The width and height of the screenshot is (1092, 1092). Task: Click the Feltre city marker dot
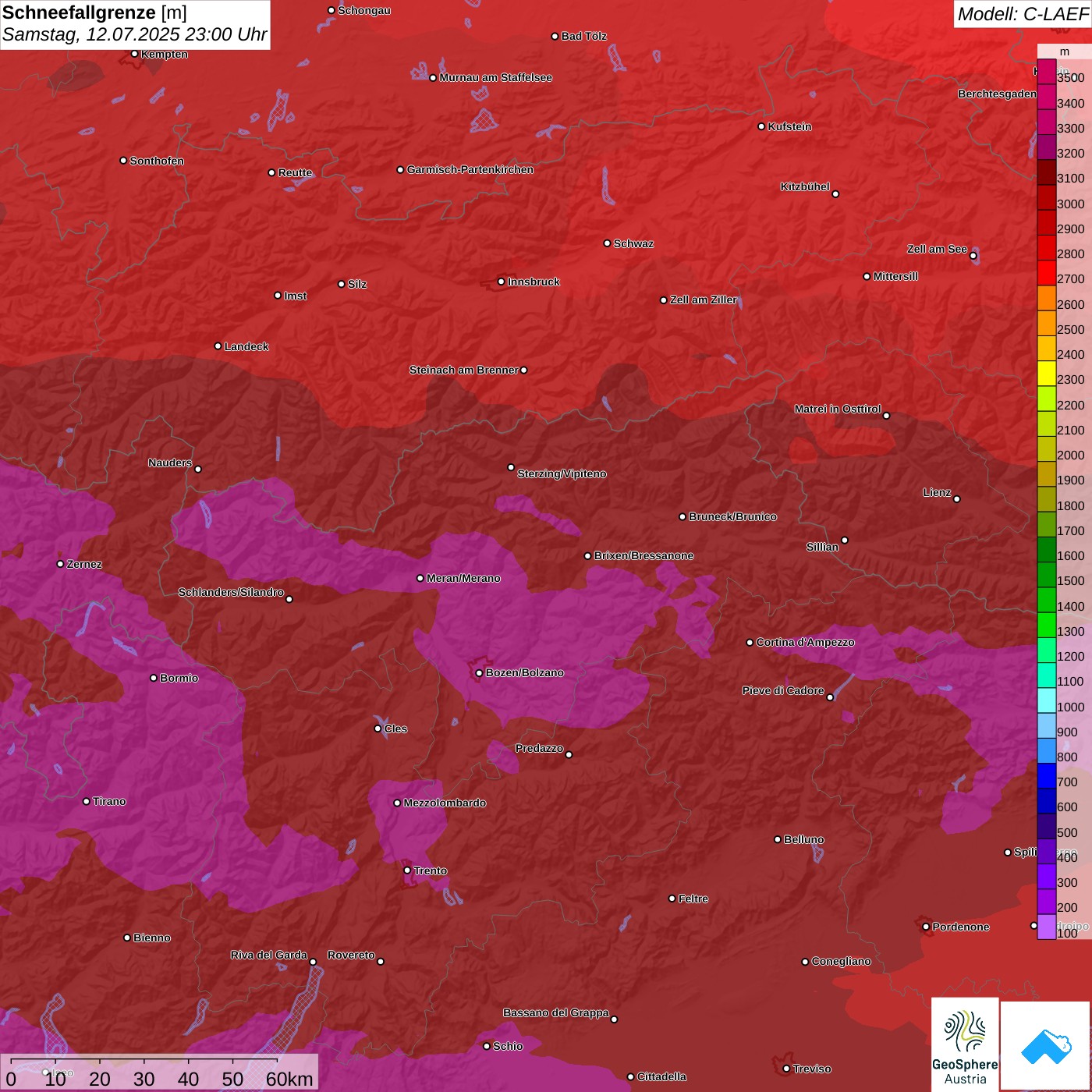(672, 899)
